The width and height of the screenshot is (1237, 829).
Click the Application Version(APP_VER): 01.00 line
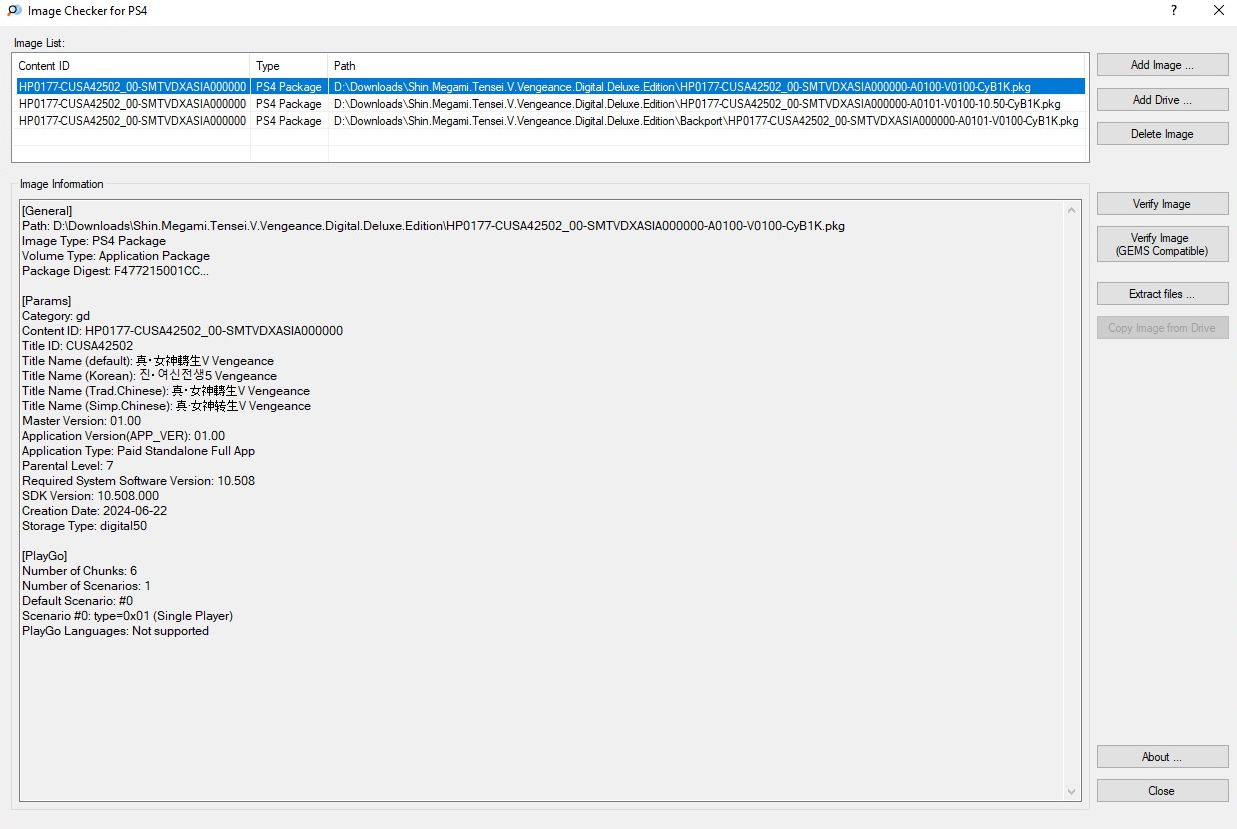(x=123, y=436)
